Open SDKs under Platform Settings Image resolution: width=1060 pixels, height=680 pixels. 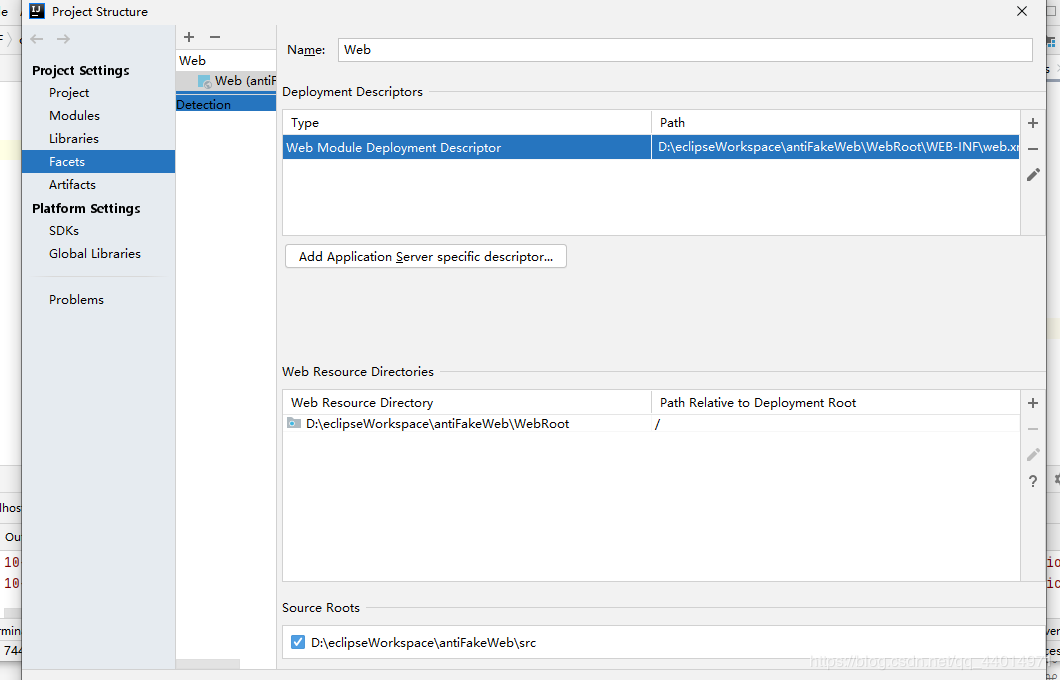coord(64,231)
